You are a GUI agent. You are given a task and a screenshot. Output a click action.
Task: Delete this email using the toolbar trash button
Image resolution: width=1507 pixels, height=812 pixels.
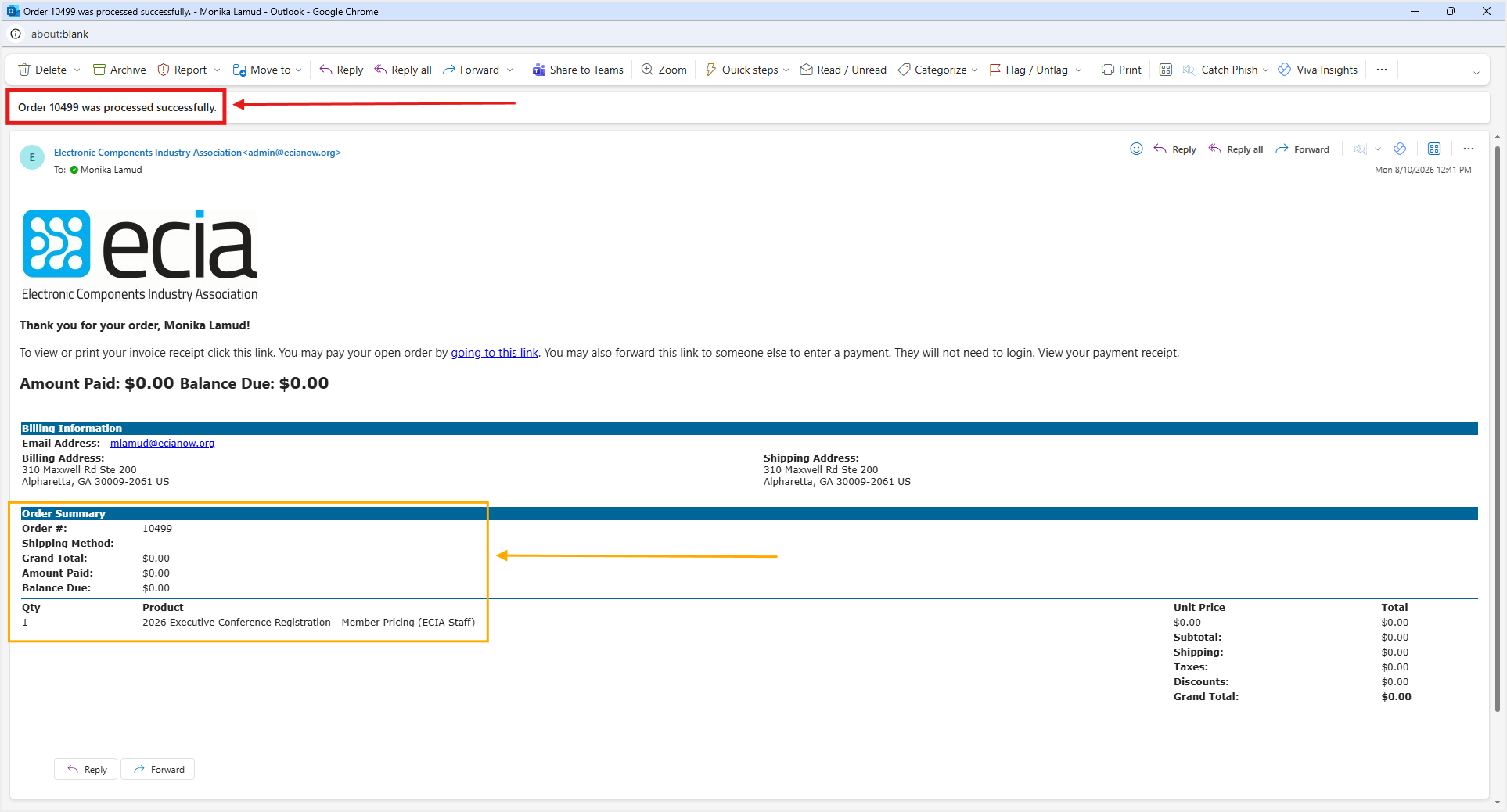[x=42, y=70]
